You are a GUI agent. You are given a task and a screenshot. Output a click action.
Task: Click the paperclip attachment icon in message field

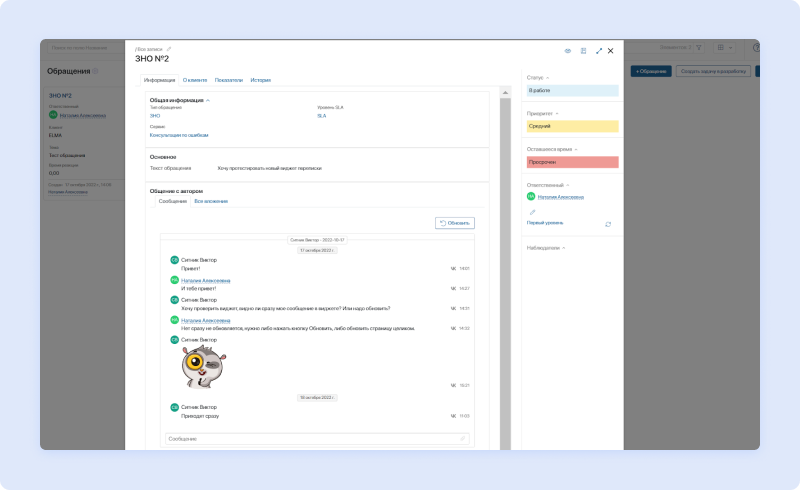click(462, 438)
